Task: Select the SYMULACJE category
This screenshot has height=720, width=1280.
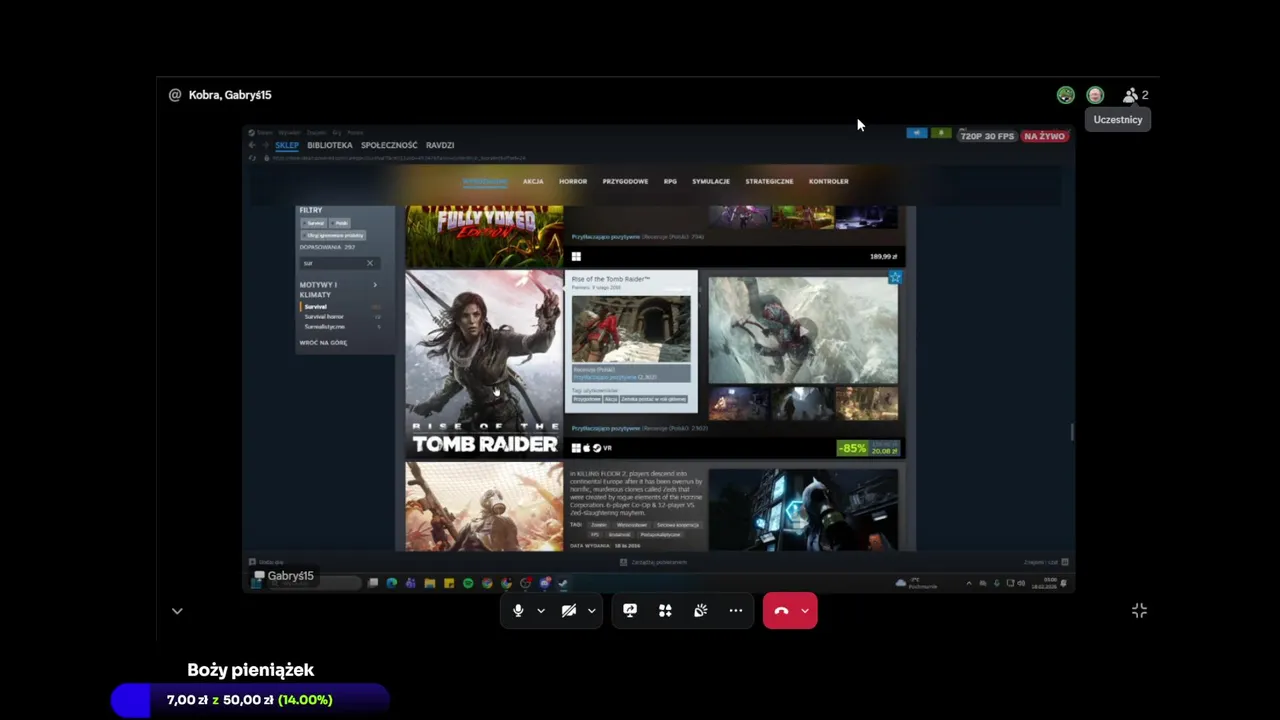Action: pos(711,181)
